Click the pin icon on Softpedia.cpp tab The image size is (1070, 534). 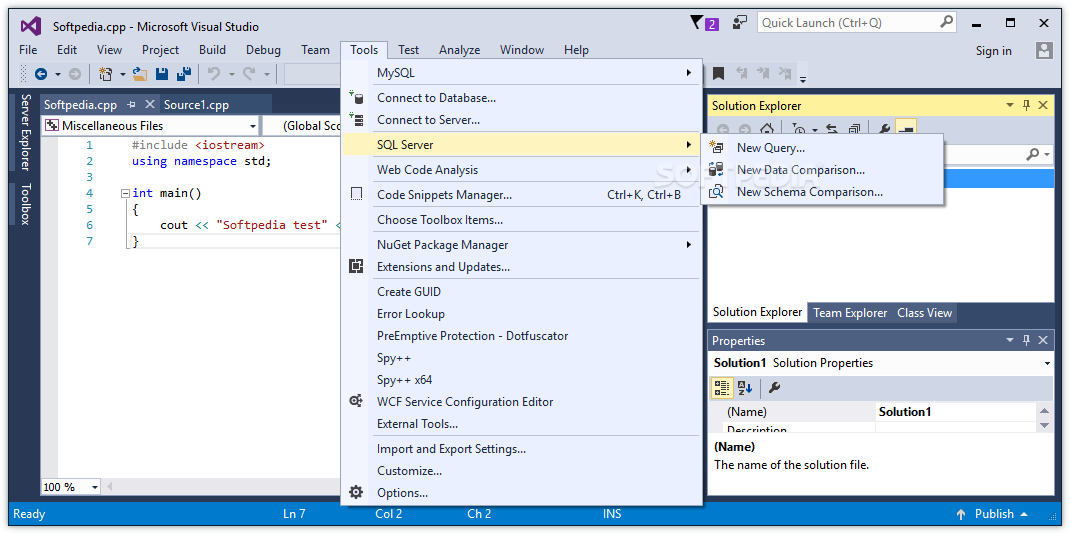(x=132, y=105)
